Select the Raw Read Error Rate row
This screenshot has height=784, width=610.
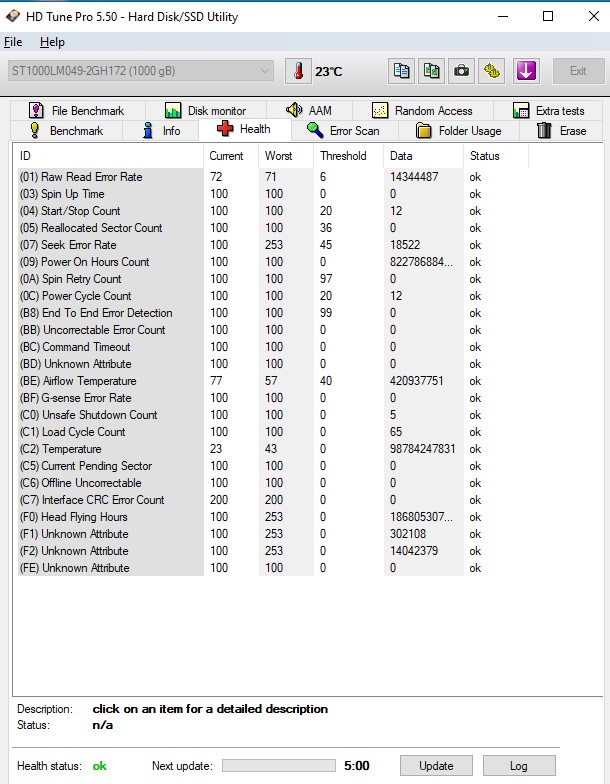click(x=273, y=176)
